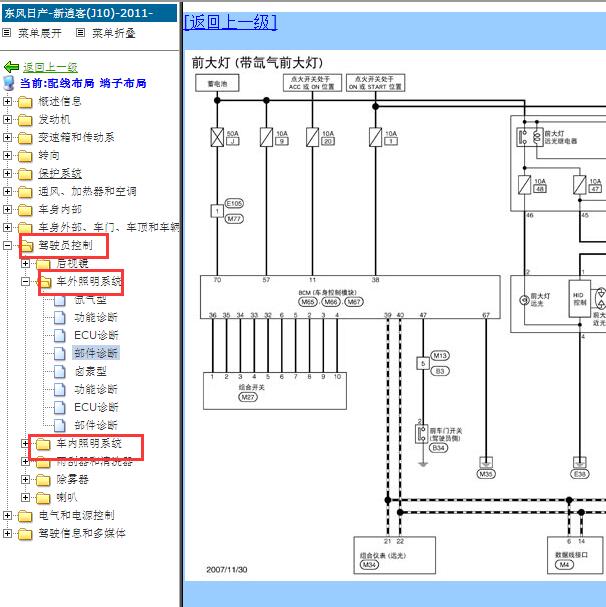Expand the 保护系统 node
The image size is (606, 607).
(x=7, y=173)
